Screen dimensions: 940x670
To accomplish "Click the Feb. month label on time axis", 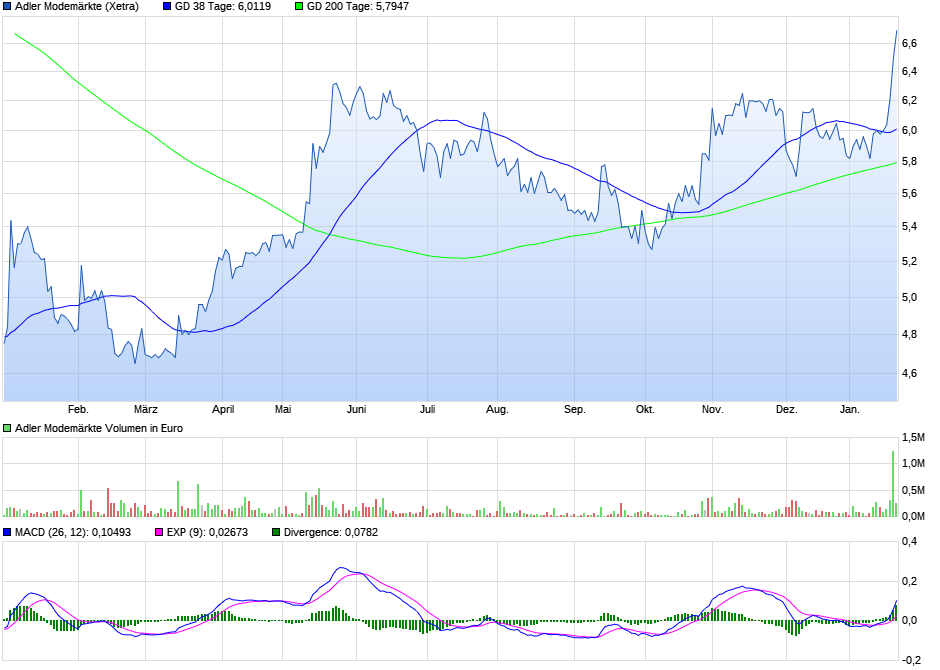I will tap(78, 409).
